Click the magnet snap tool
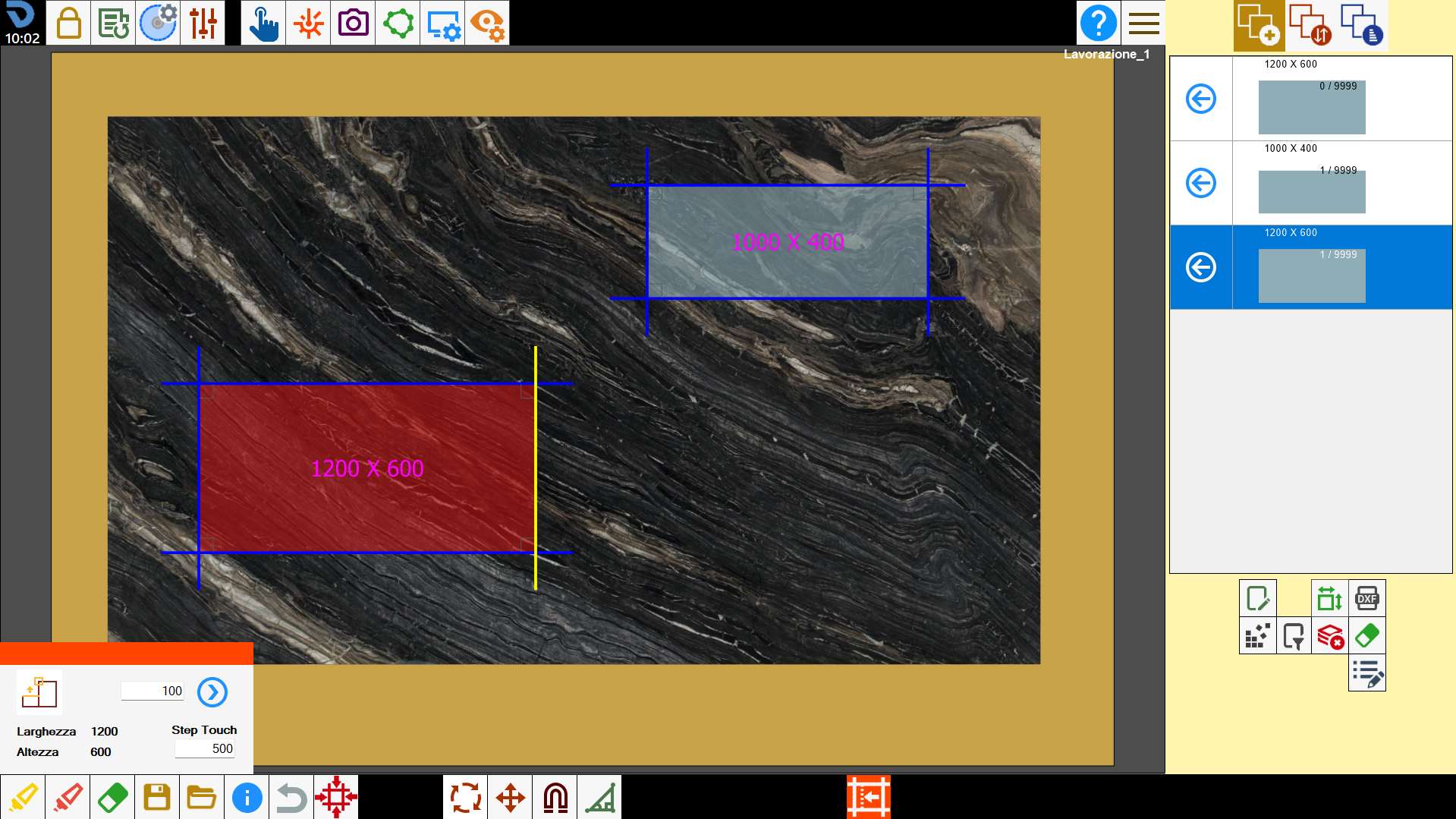 pos(555,797)
